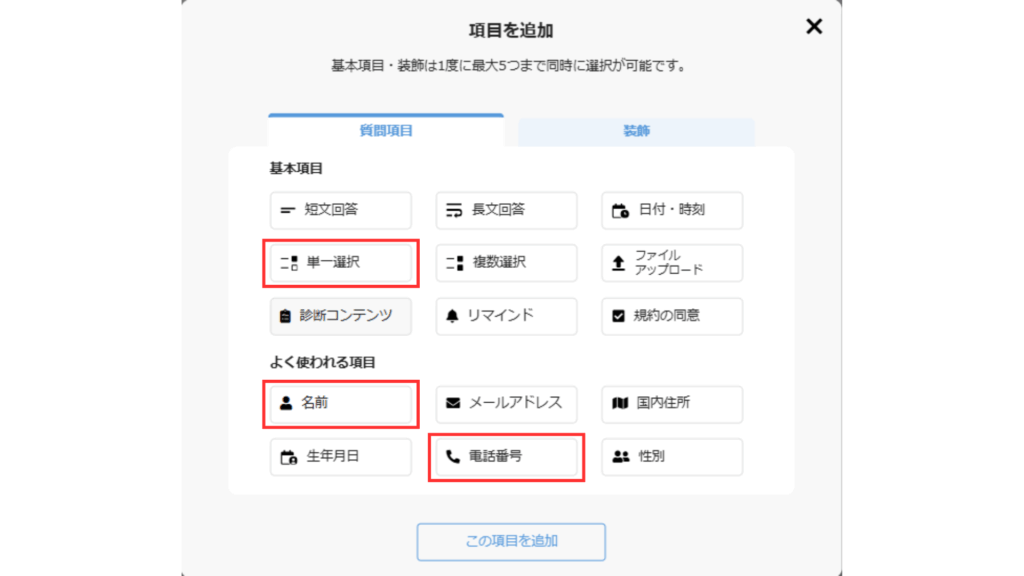
Task: Click the clipboard icon for 診断コンテンツ
Action: pos(286,316)
